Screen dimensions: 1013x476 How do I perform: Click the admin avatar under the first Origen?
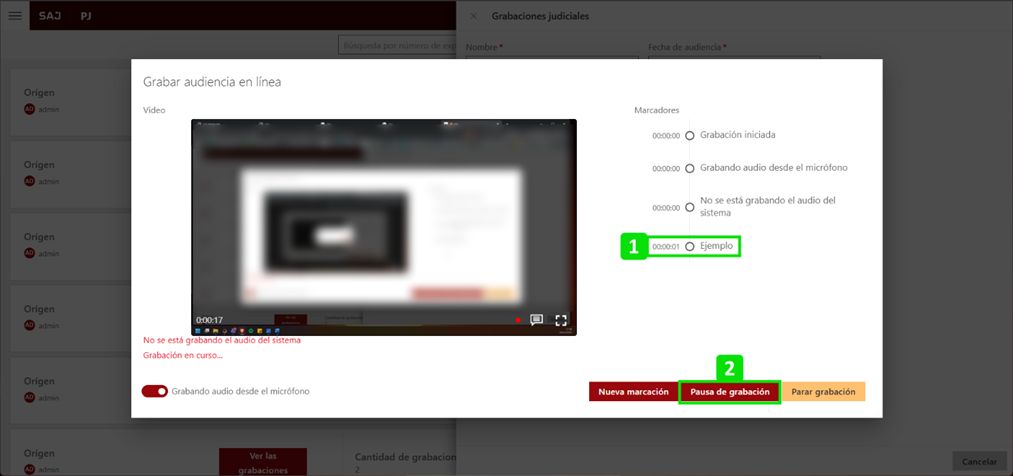[29, 109]
